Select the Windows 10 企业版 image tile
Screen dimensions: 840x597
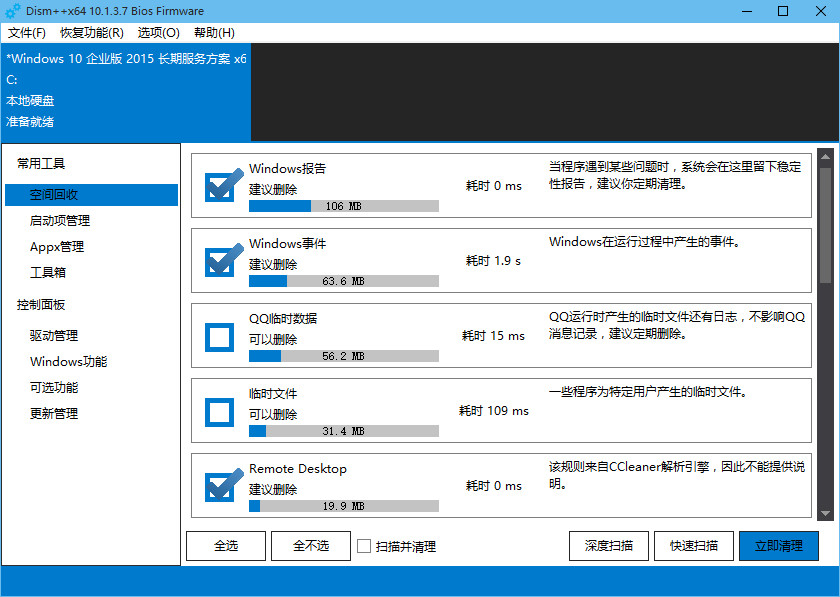point(125,91)
